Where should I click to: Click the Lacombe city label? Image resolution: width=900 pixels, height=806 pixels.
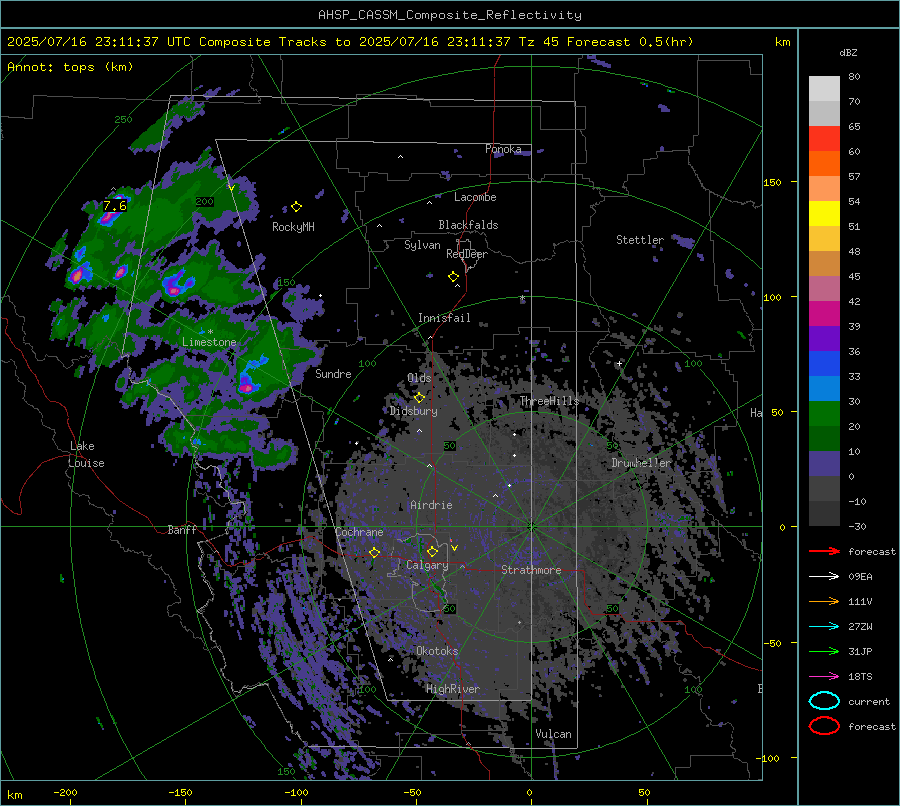point(475,197)
